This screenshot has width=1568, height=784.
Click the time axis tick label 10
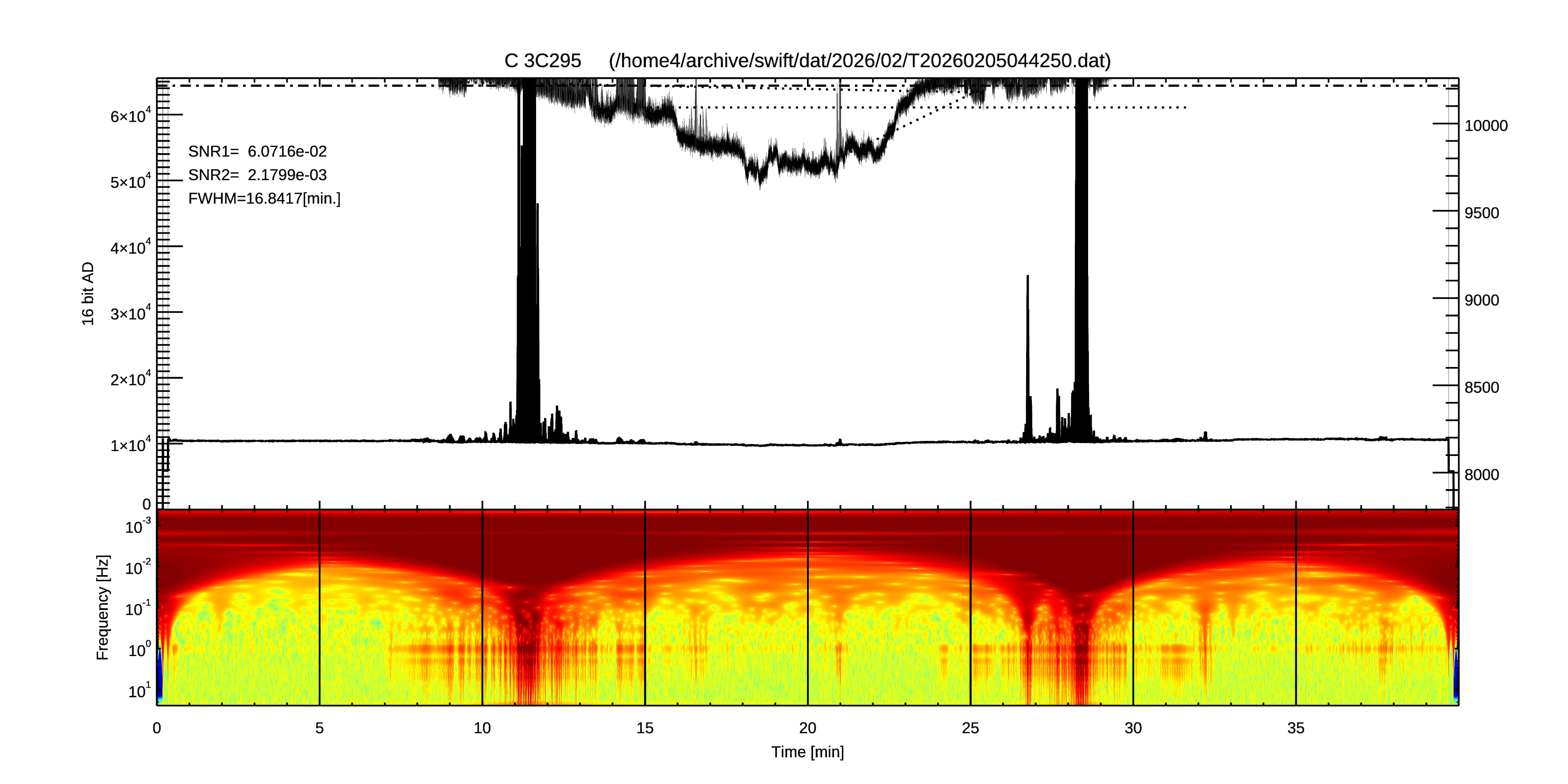point(482,728)
